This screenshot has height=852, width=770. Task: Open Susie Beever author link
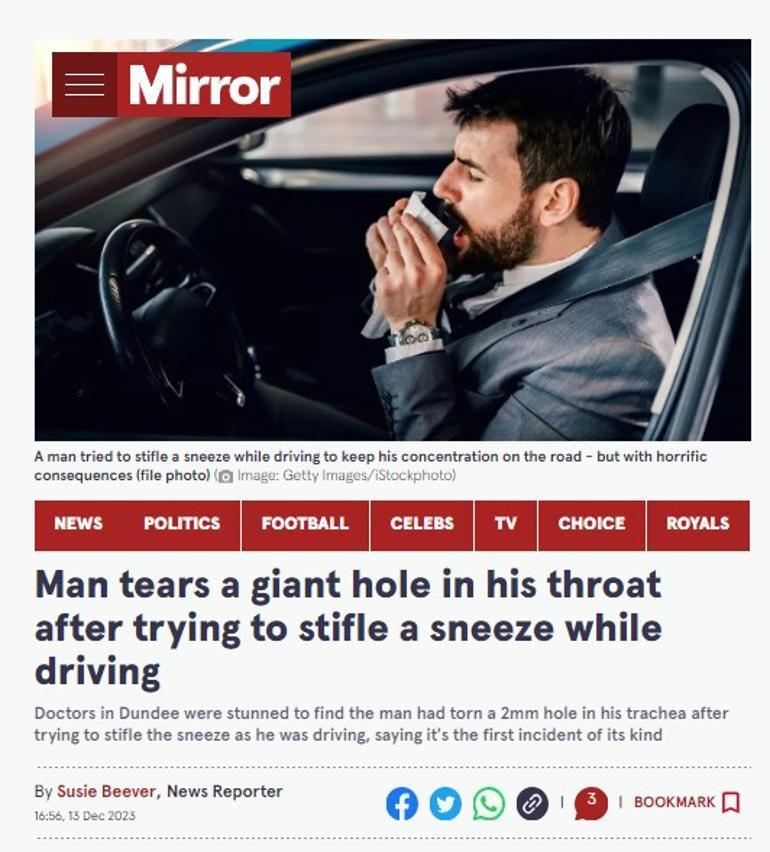click(x=106, y=791)
